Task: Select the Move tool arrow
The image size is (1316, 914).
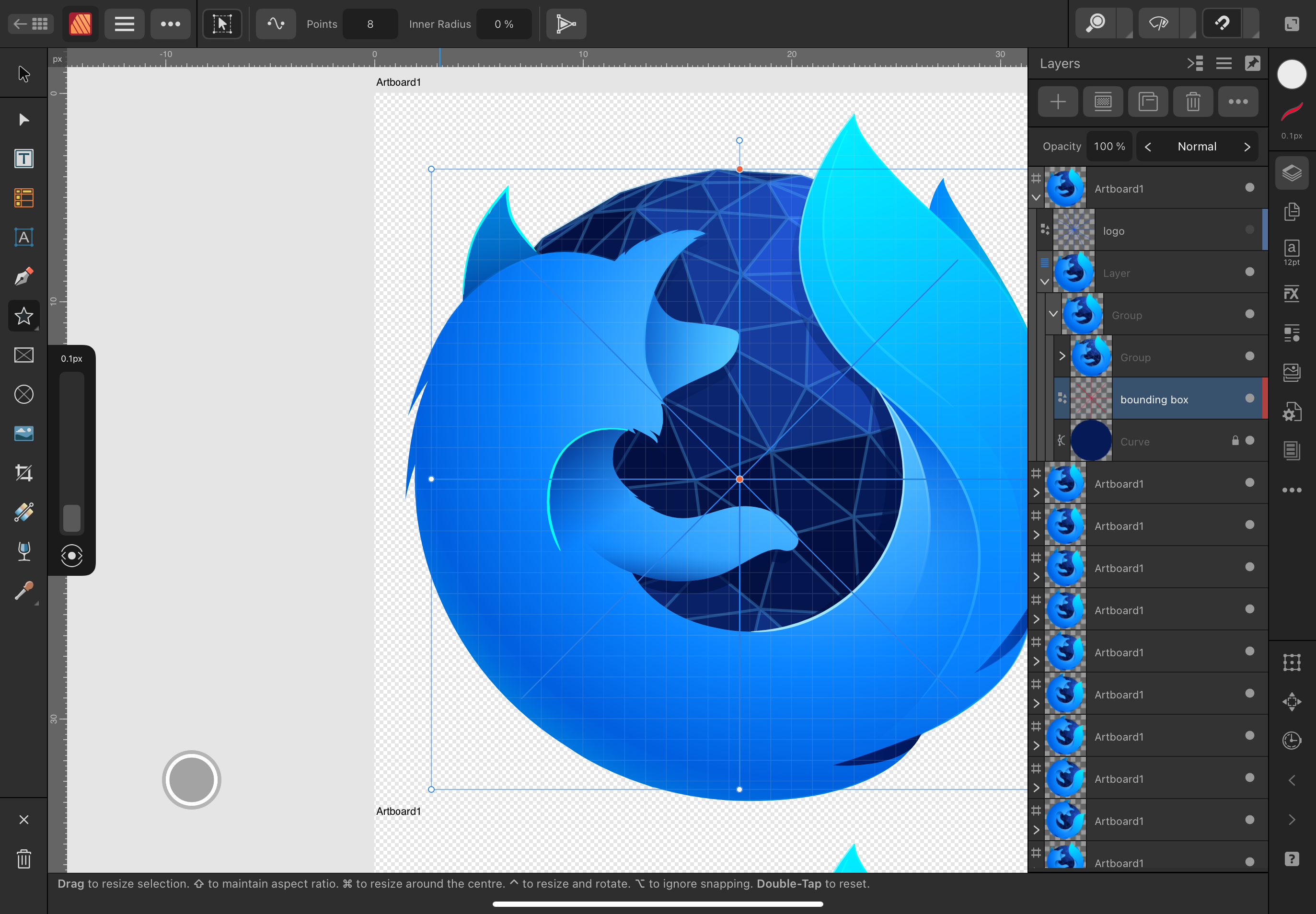Action: [x=23, y=74]
